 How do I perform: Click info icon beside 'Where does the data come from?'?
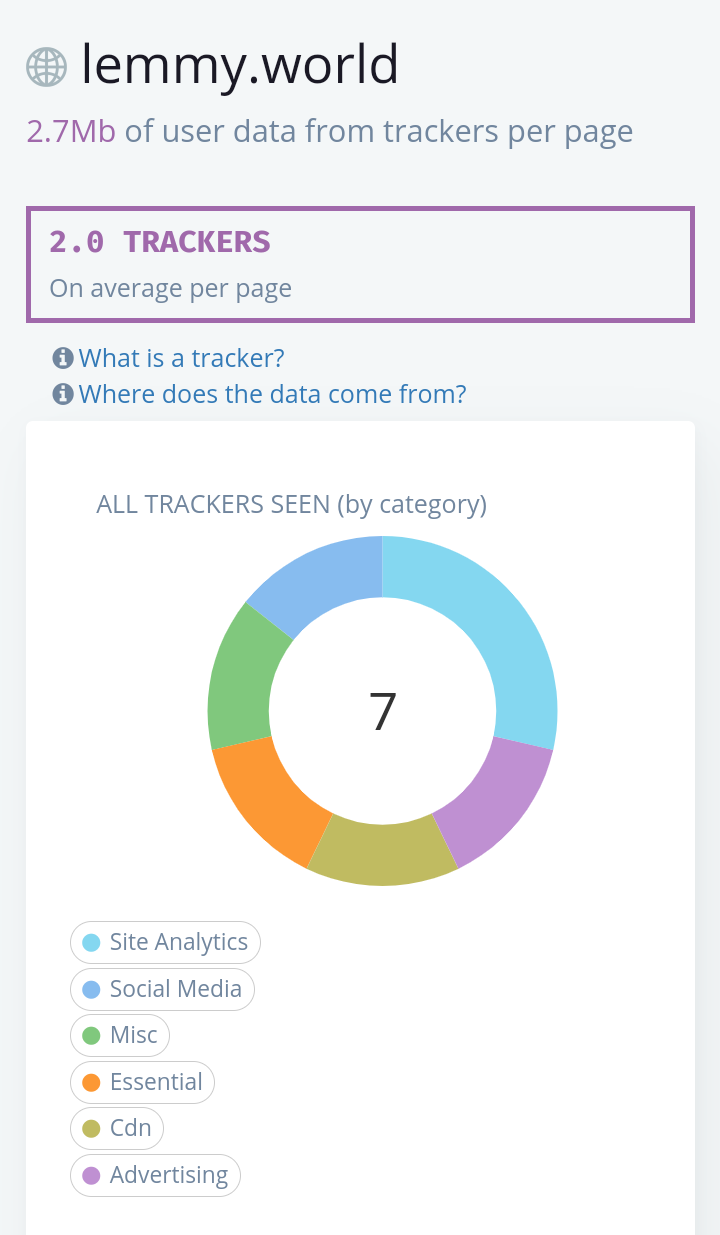pyautogui.click(x=63, y=394)
